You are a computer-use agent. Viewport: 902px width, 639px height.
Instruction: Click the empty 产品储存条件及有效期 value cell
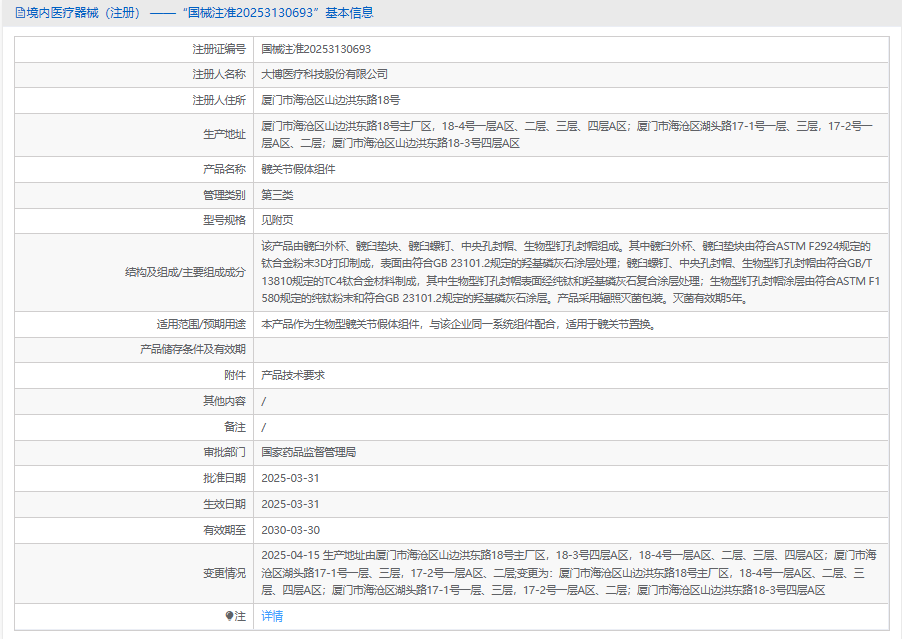pos(570,349)
